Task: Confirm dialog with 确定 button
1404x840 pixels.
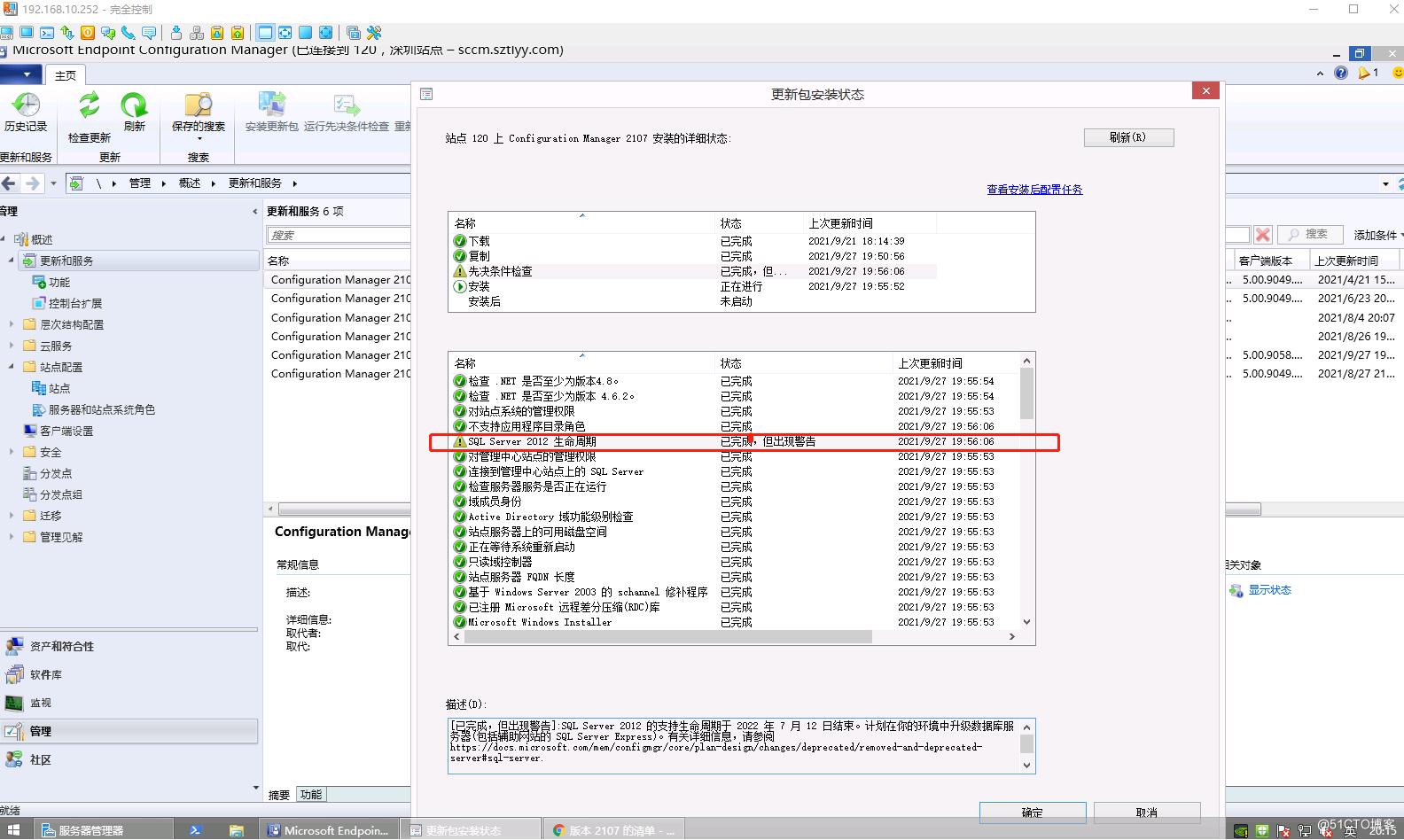Action: [x=1033, y=813]
